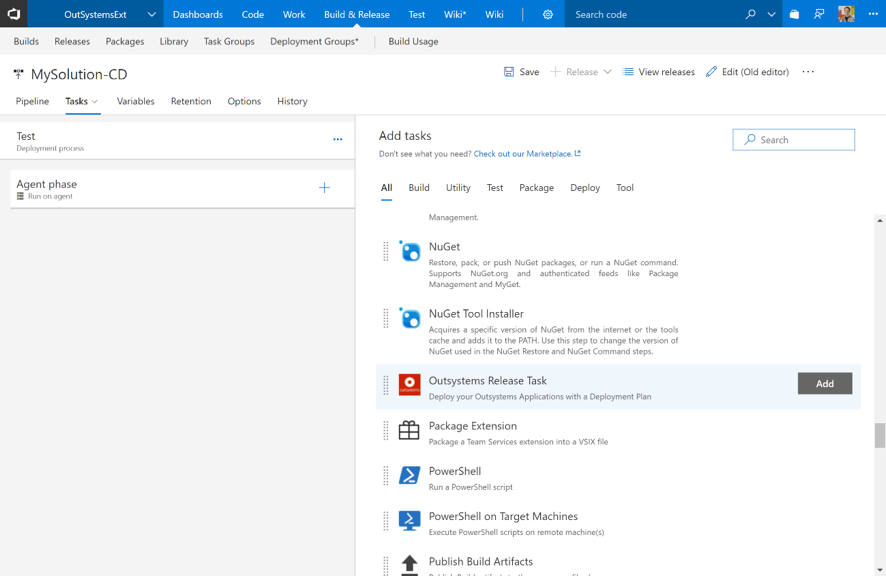Click the Release button
The image size is (886, 576).
tap(574, 72)
